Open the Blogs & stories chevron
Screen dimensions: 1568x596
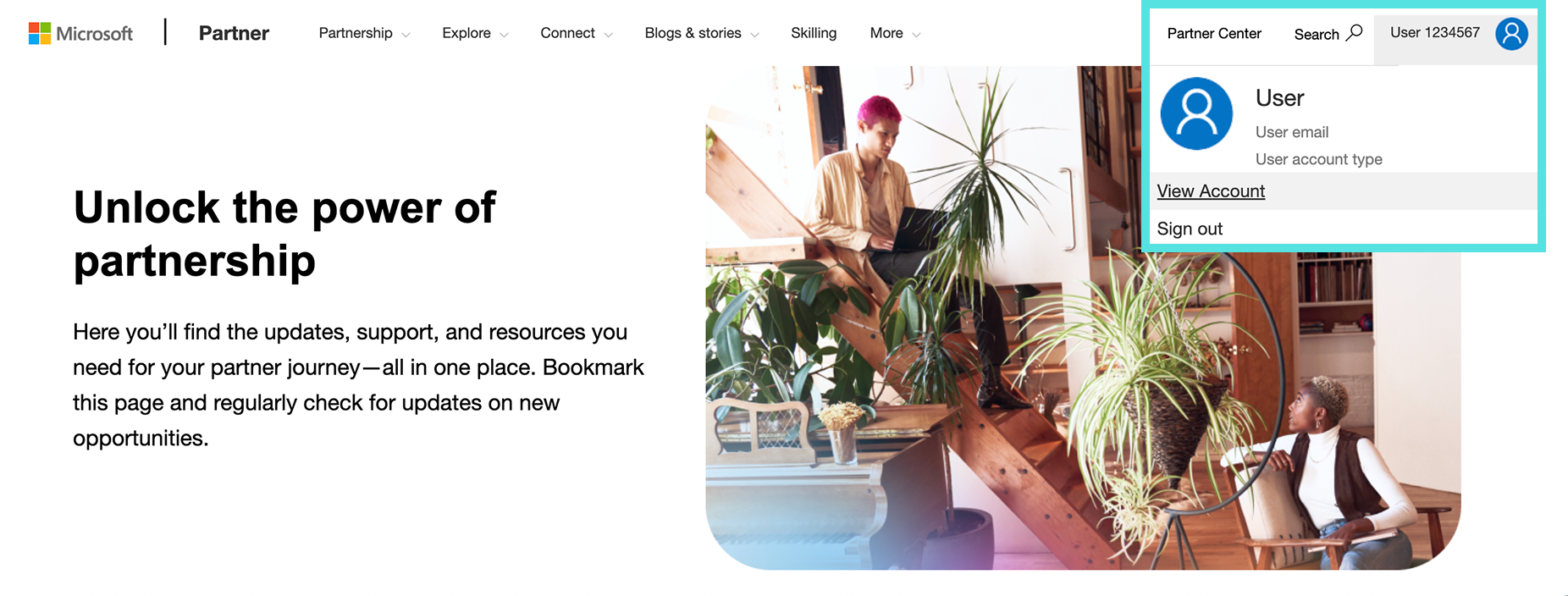[754, 35]
